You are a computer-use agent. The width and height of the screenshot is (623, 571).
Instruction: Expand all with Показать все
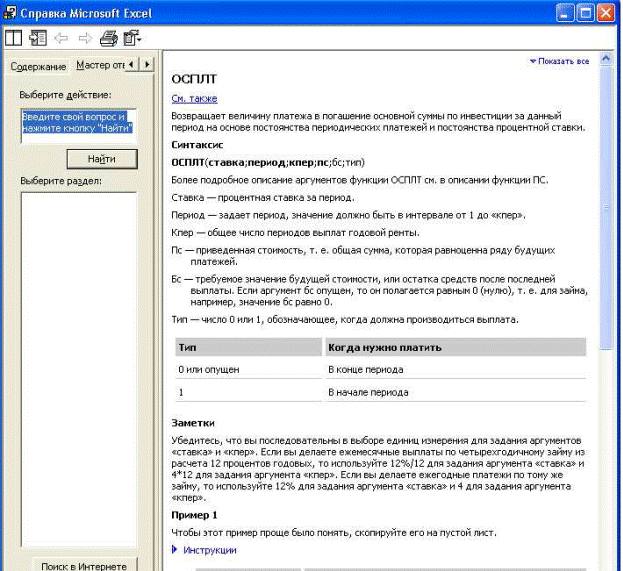pyautogui.click(x=559, y=61)
